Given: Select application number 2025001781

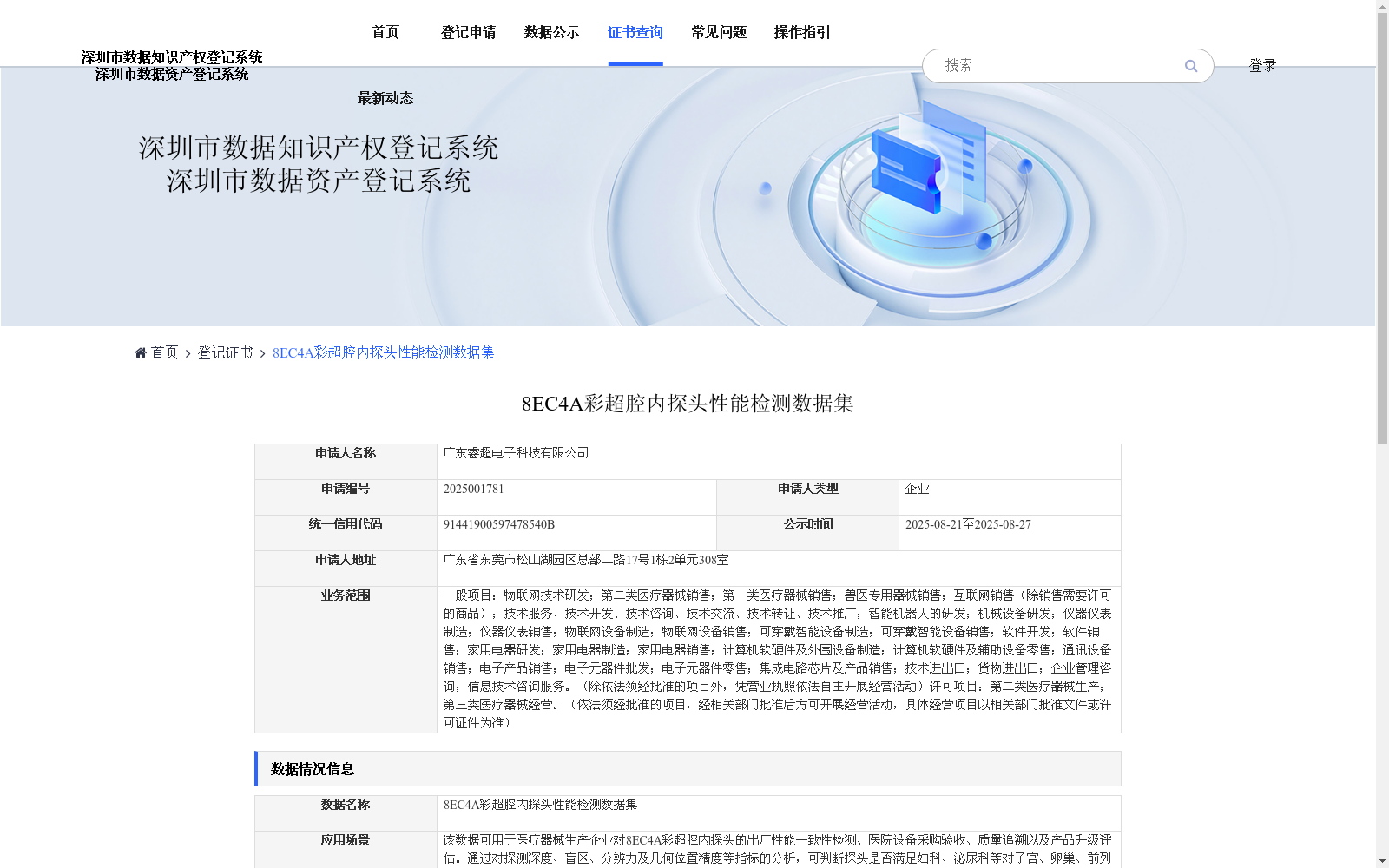Looking at the screenshot, I should click(473, 489).
